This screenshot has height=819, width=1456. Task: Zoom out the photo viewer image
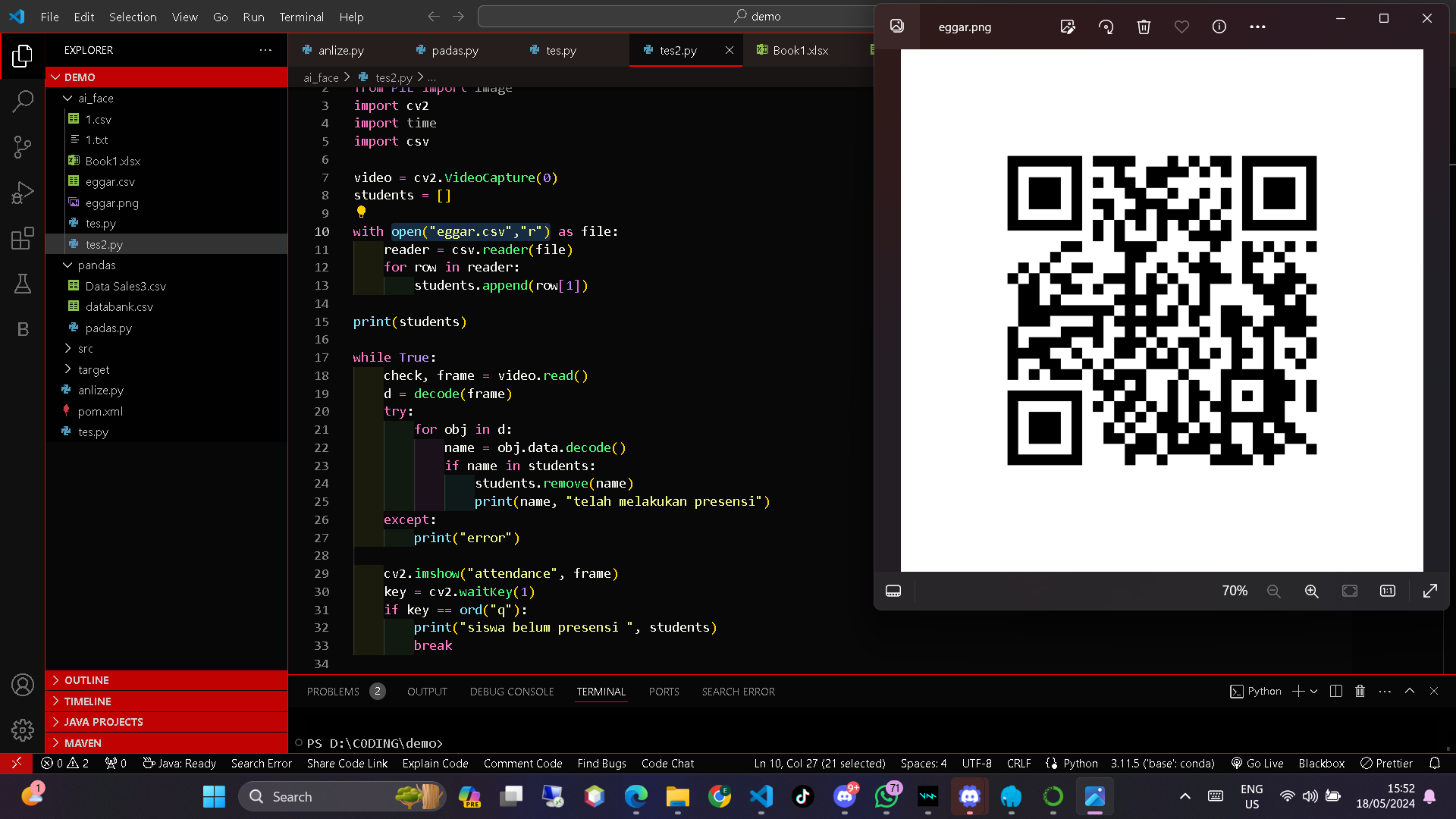tap(1274, 591)
